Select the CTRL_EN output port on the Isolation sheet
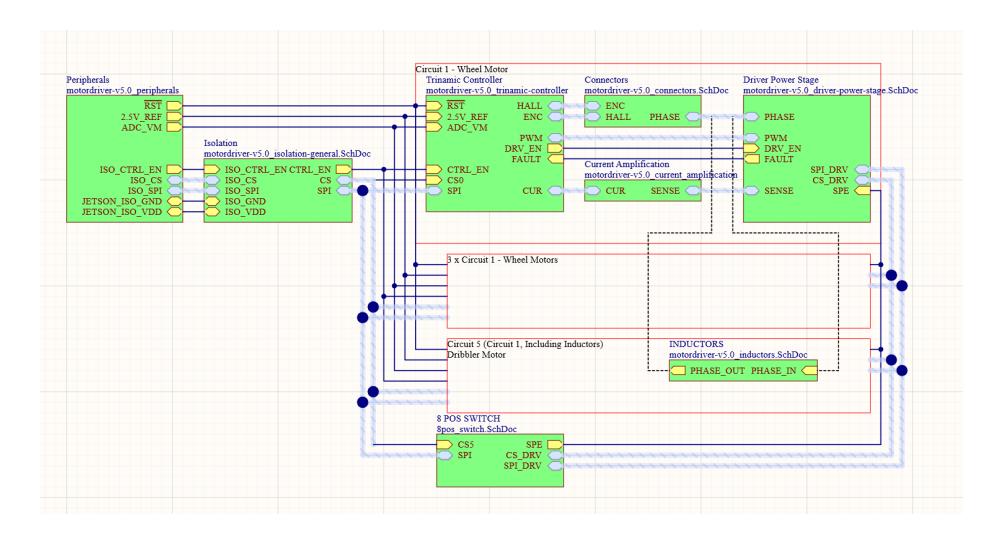 pyautogui.click(x=344, y=170)
